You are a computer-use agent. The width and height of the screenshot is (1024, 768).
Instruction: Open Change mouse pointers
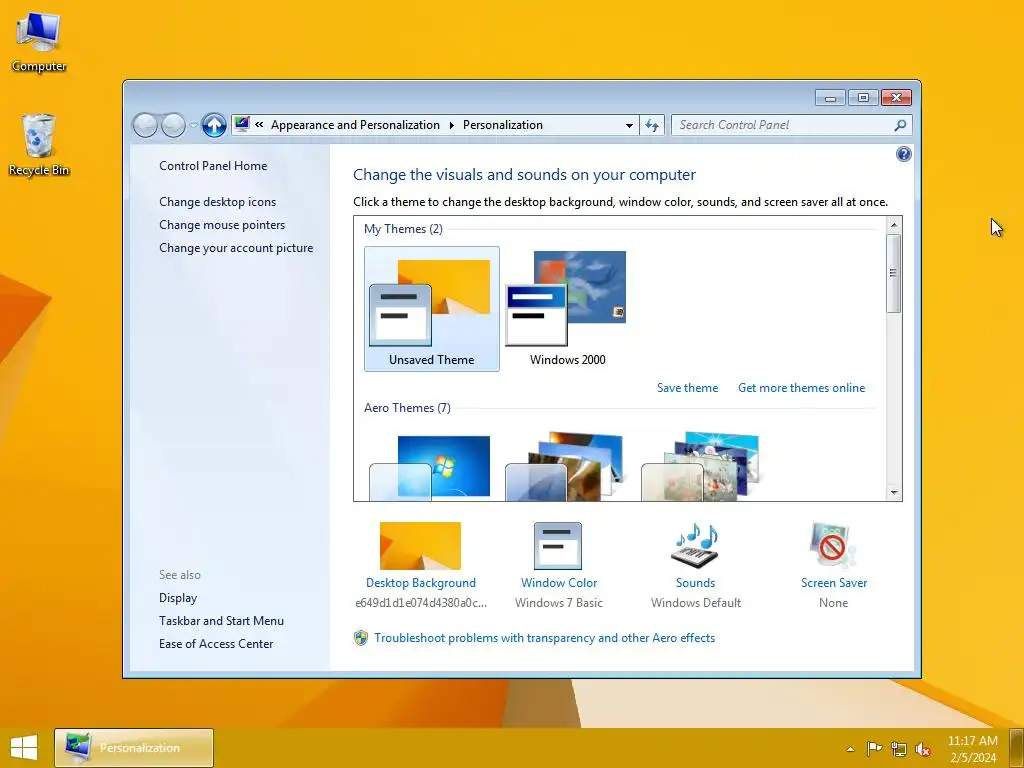tap(222, 225)
